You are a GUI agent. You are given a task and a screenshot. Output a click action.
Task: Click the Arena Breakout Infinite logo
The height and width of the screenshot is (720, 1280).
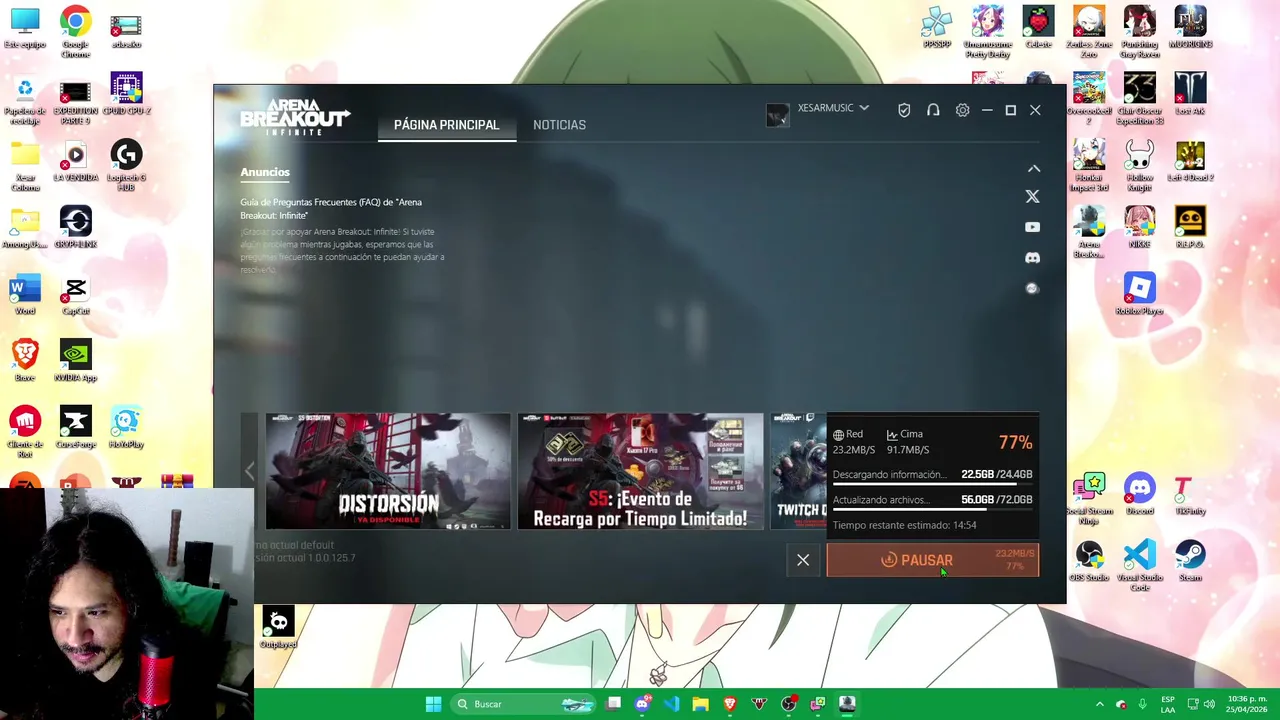point(295,116)
